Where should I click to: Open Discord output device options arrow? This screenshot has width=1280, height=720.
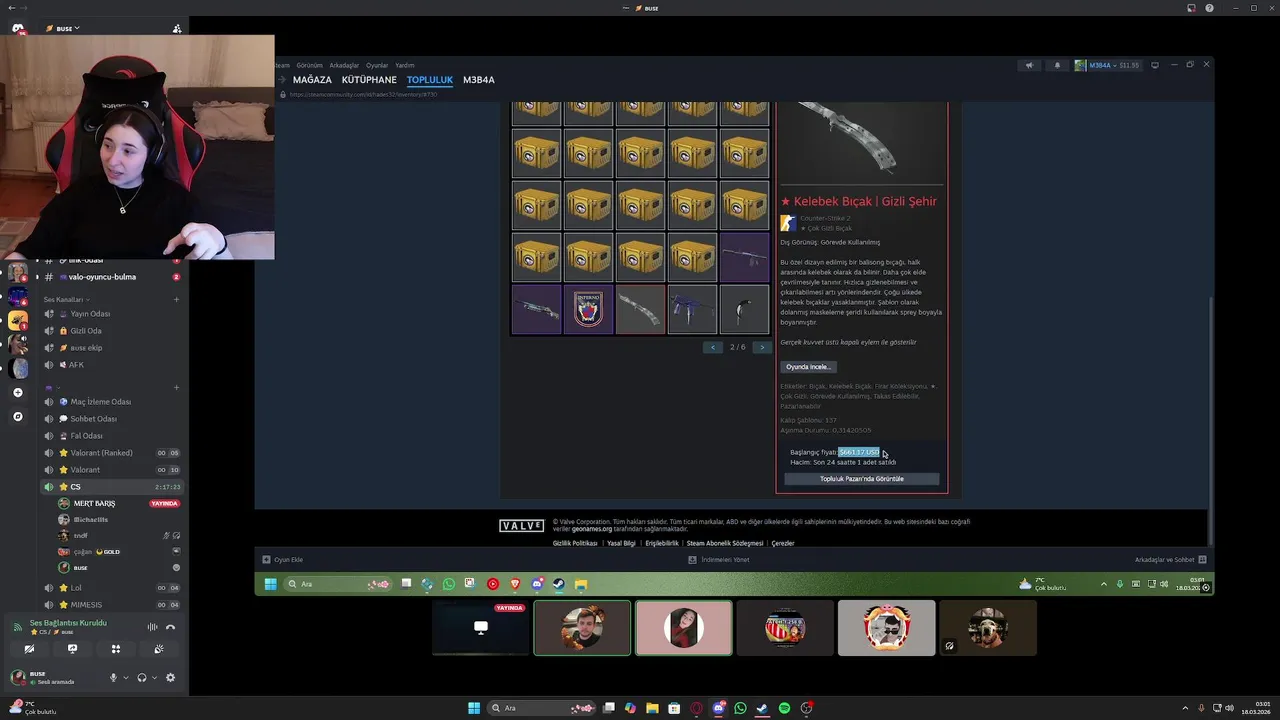(x=154, y=678)
